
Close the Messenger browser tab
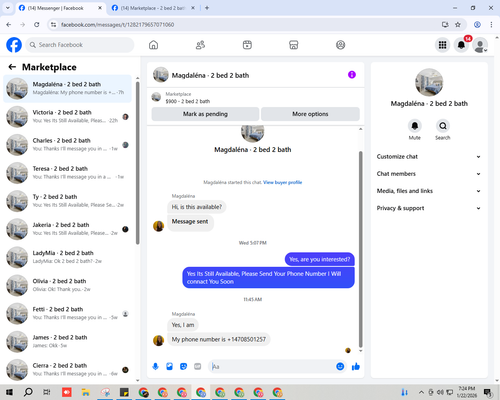[100, 8]
